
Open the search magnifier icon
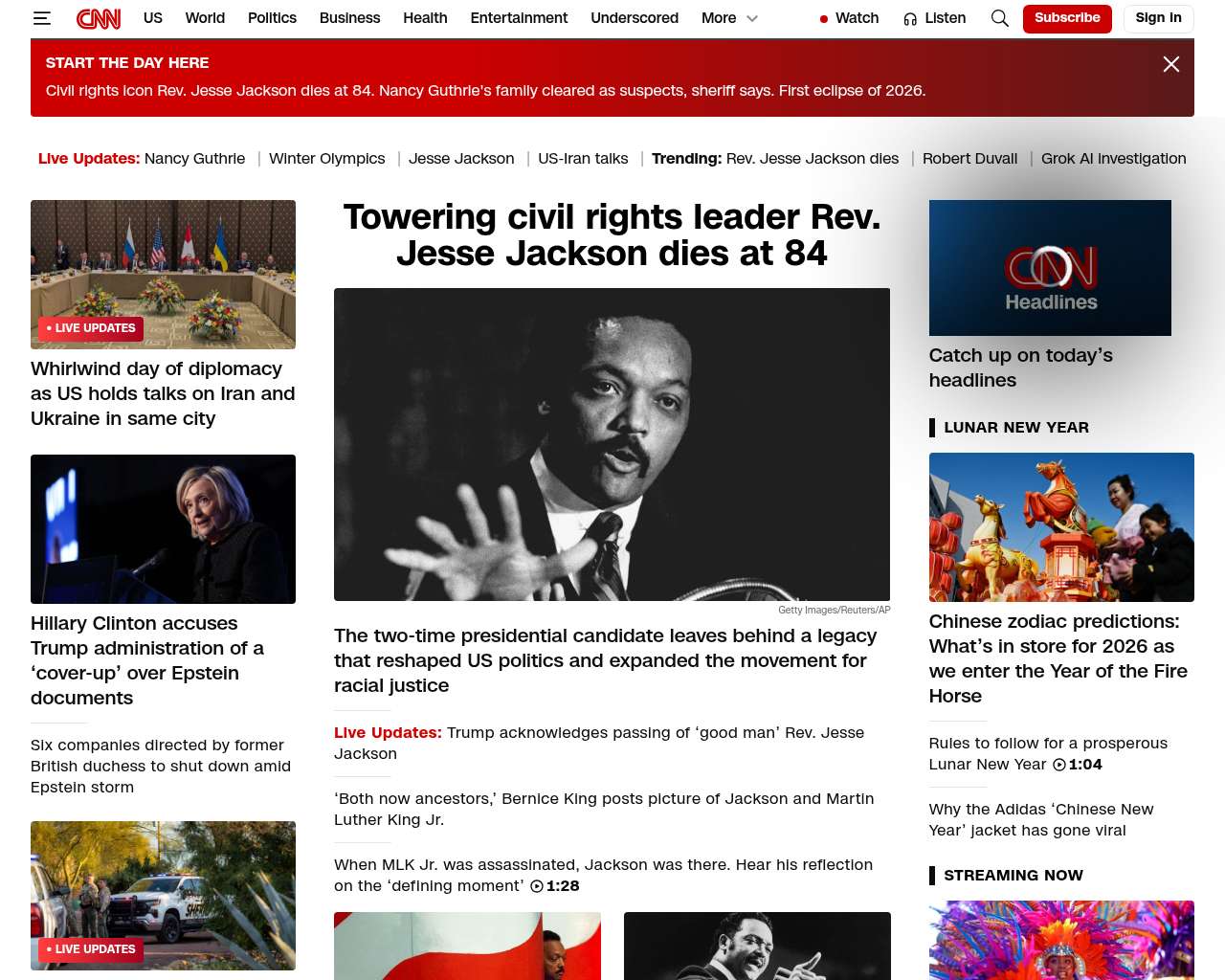click(x=1000, y=18)
